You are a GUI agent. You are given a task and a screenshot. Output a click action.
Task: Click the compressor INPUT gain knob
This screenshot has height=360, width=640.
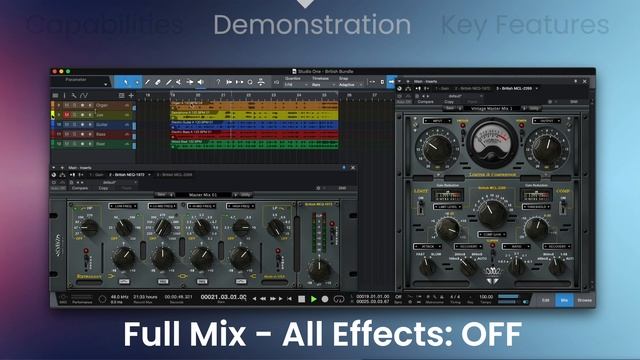437,147
